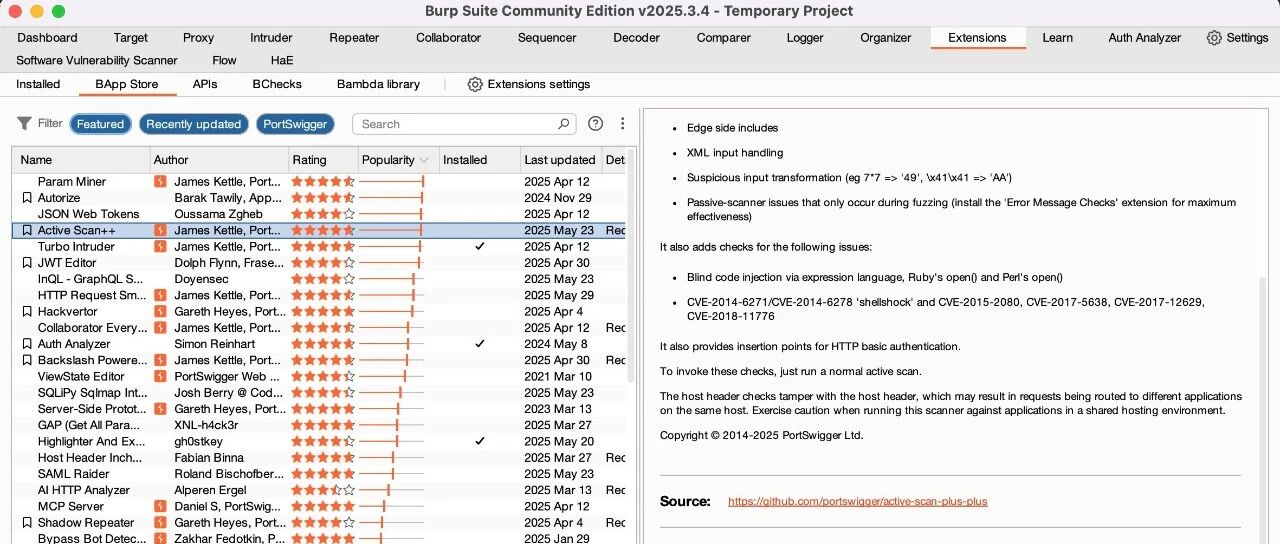Open the HaE tab
The height and width of the screenshot is (544, 1280).
point(282,60)
